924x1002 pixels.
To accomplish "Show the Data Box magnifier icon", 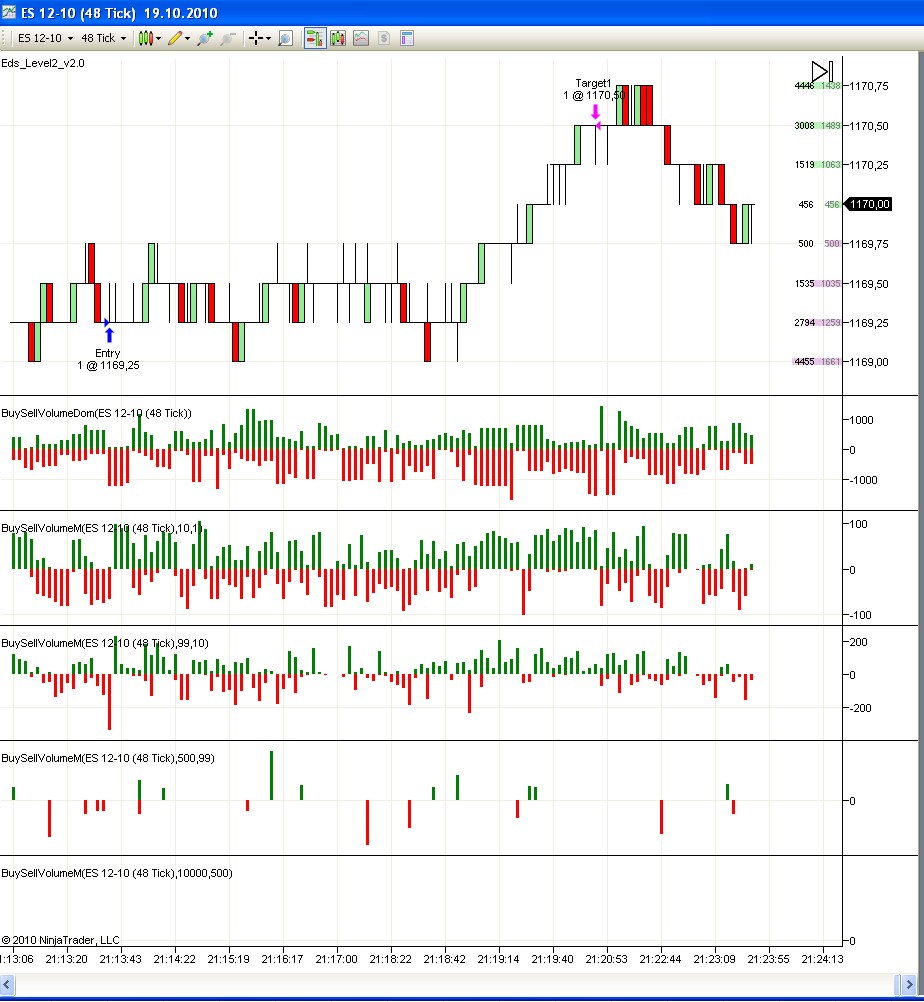I will (285, 39).
